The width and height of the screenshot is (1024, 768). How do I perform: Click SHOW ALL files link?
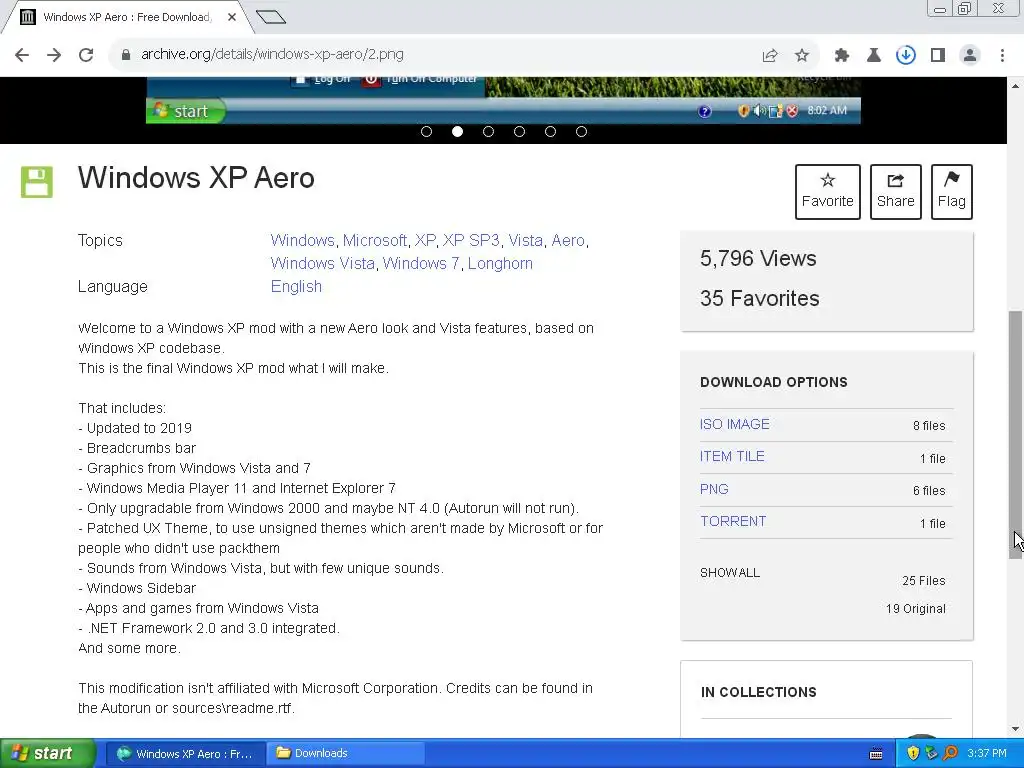[x=730, y=573]
